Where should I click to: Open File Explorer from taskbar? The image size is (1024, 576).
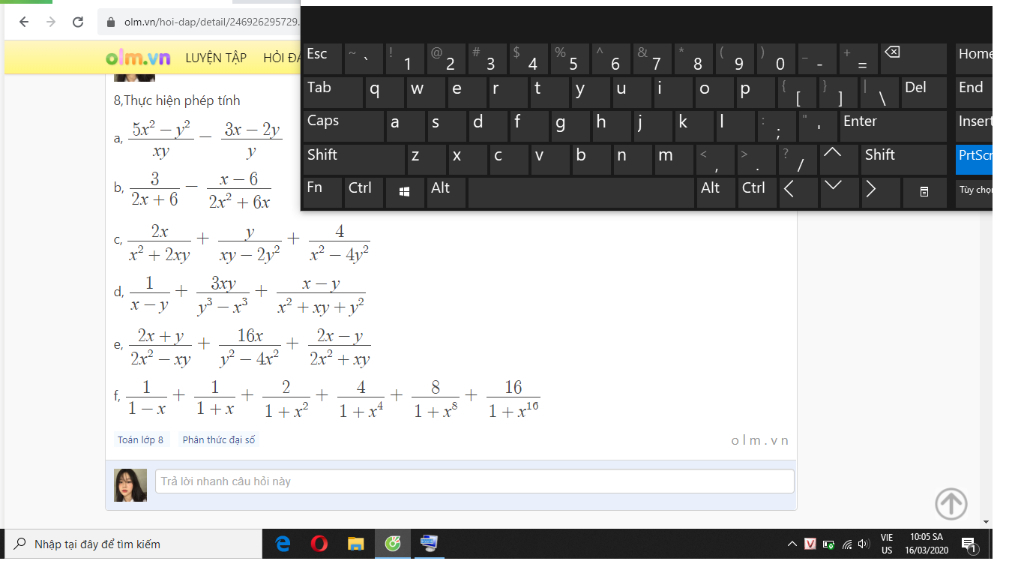point(356,543)
